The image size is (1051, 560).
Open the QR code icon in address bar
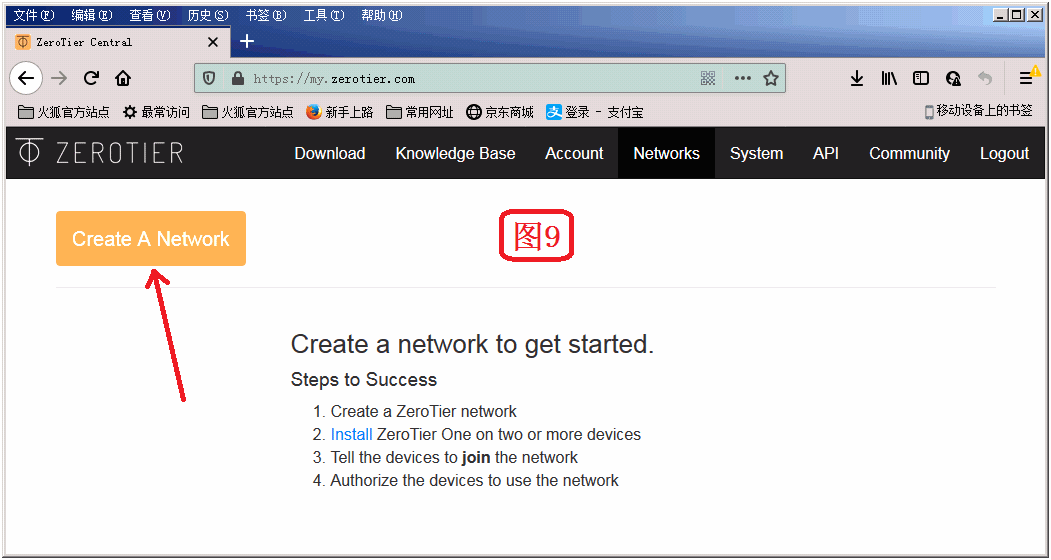click(x=708, y=78)
